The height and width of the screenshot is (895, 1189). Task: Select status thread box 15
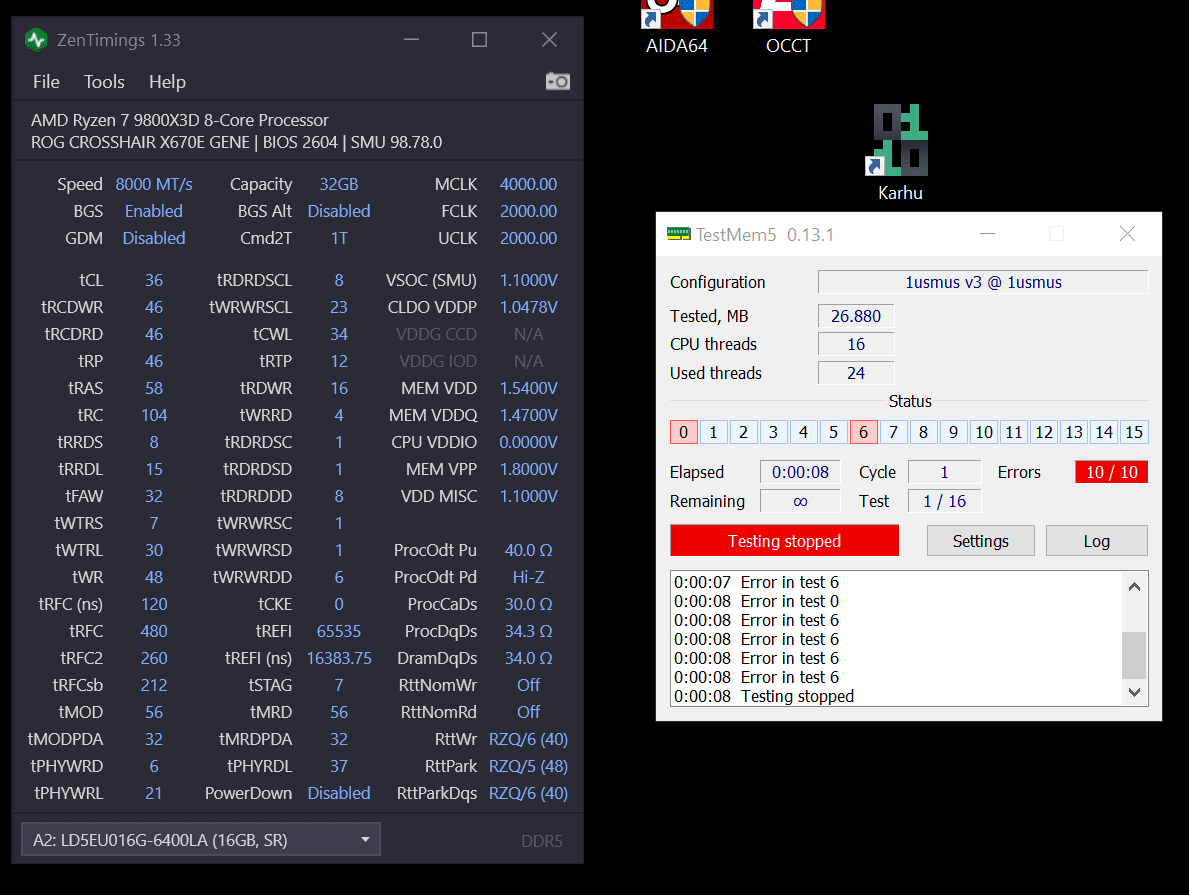[x=1134, y=432]
